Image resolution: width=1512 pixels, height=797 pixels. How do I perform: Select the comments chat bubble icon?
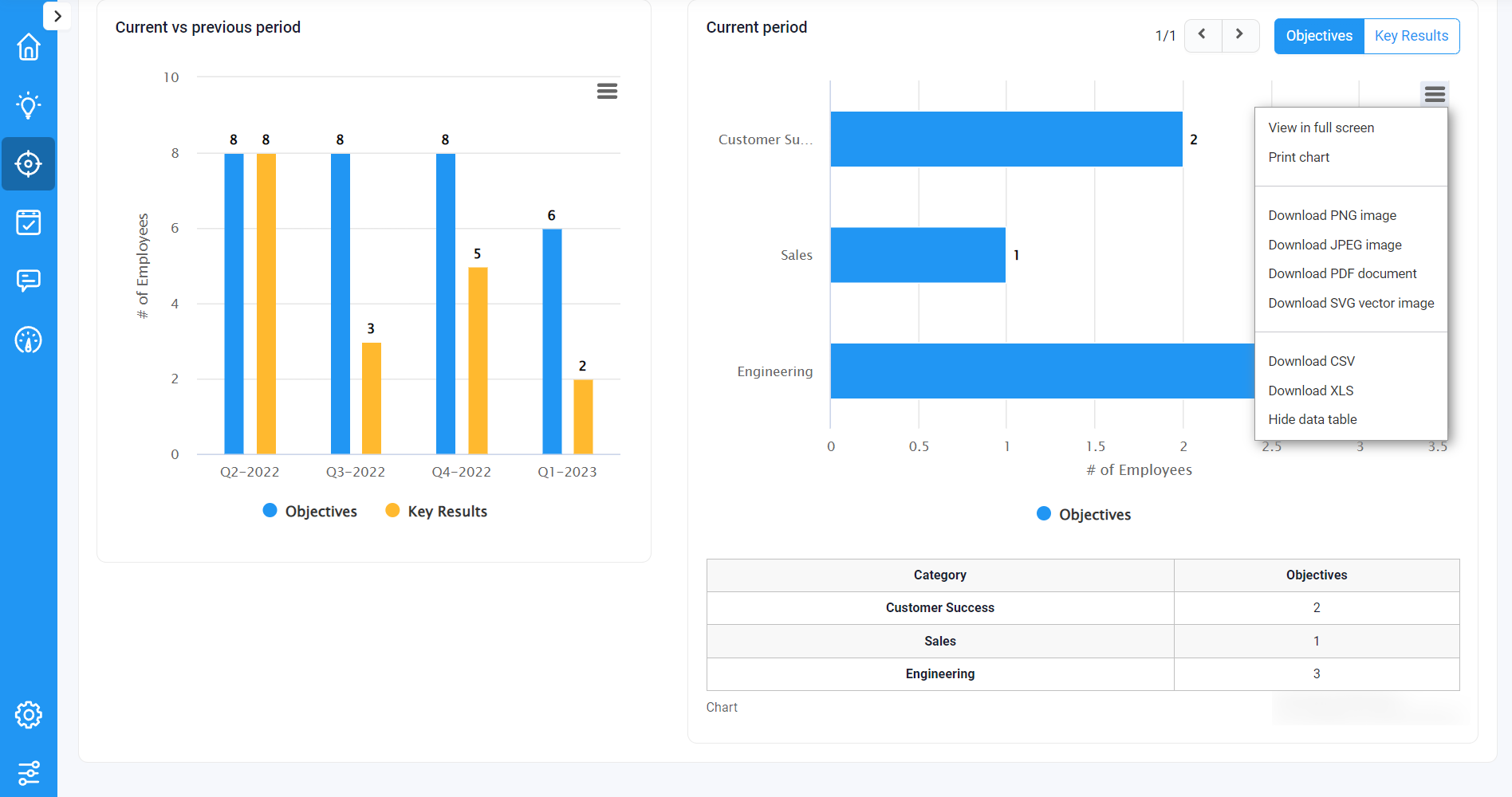(29, 281)
